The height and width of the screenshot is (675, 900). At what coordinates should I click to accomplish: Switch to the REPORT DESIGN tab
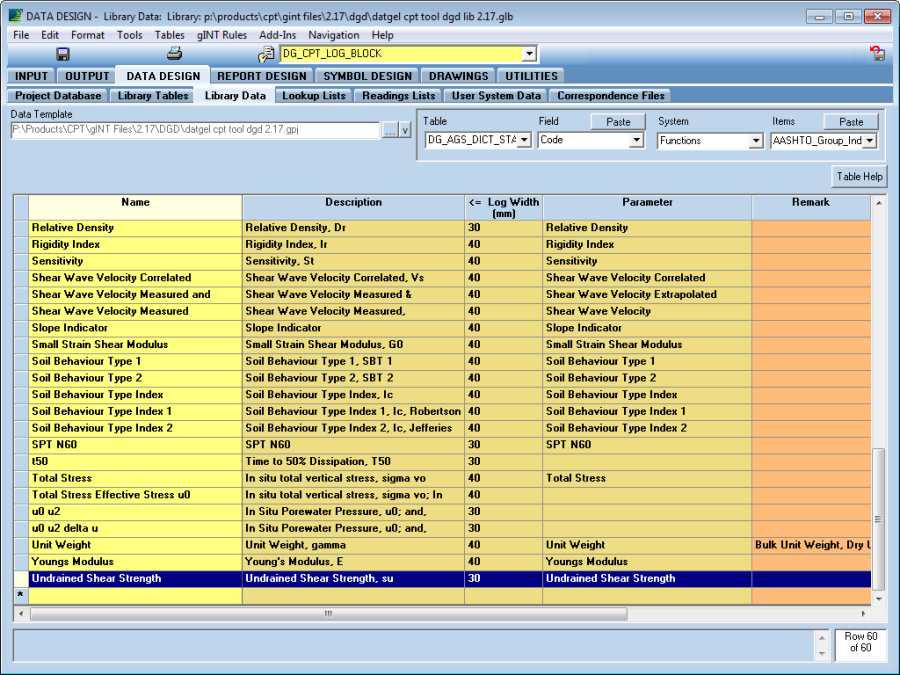tap(262, 76)
